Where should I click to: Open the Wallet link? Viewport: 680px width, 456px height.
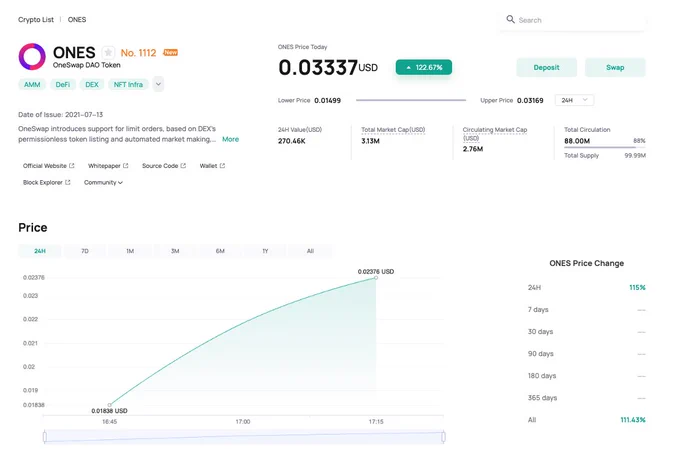pos(208,166)
